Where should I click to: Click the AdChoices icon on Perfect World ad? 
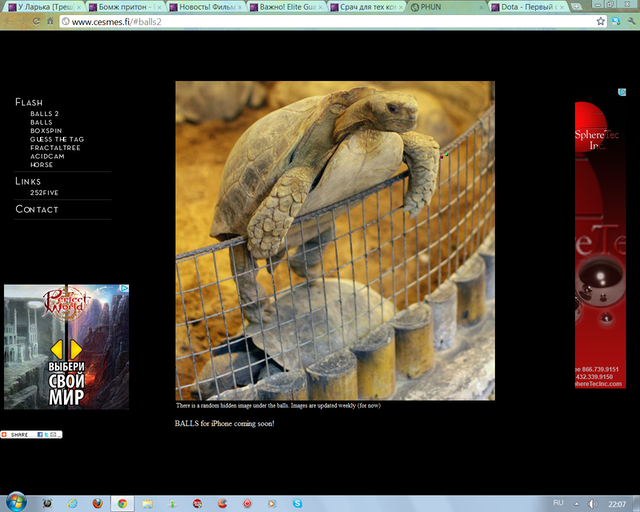124,288
